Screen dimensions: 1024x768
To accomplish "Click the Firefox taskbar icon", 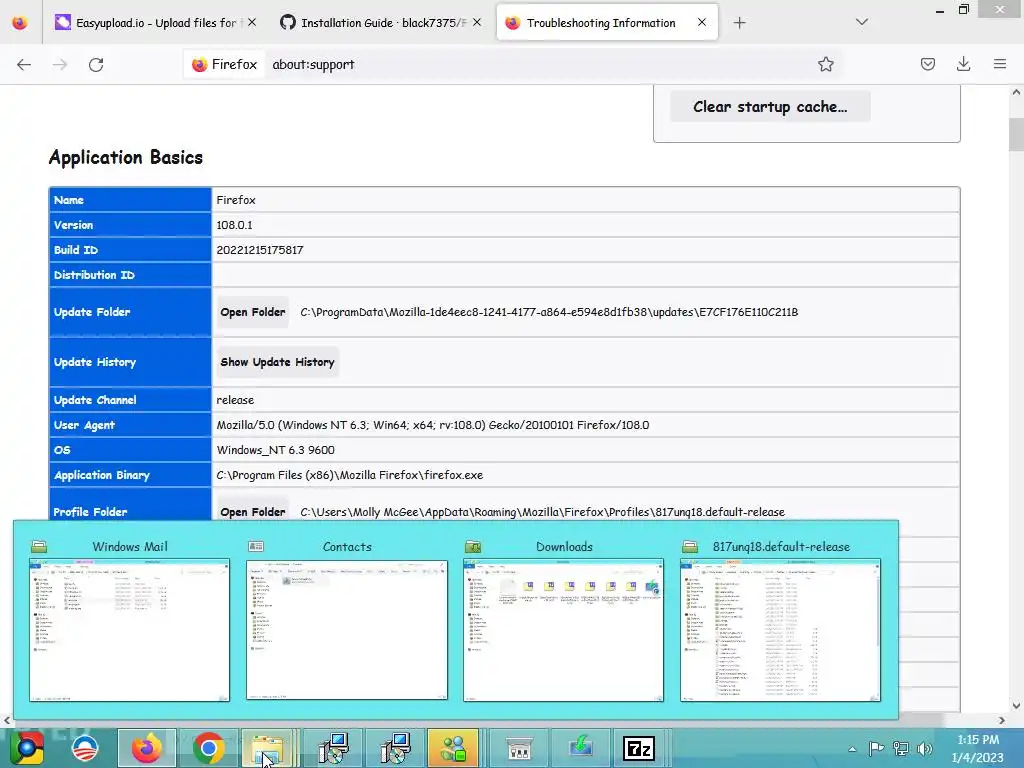I will click(x=146, y=748).
